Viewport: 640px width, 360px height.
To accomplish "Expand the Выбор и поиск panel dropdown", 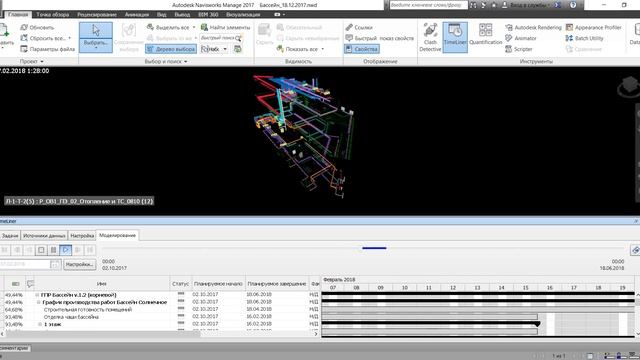I will pos(166,62).
